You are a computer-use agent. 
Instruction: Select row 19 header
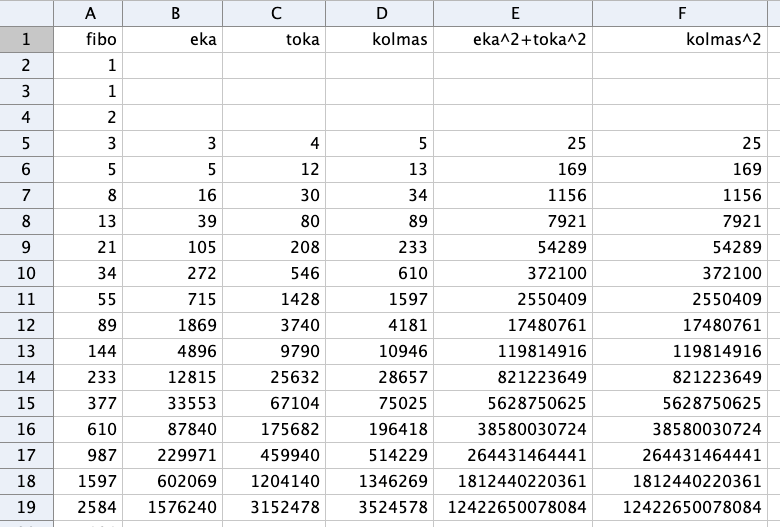tap(26, 508)
